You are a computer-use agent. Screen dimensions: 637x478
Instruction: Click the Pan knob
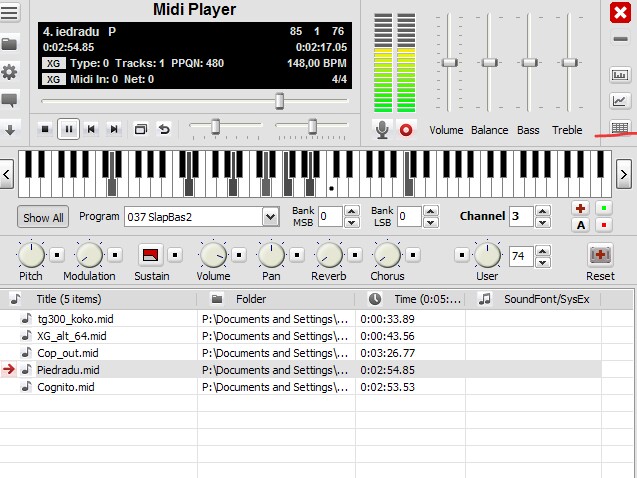point(271,255)
